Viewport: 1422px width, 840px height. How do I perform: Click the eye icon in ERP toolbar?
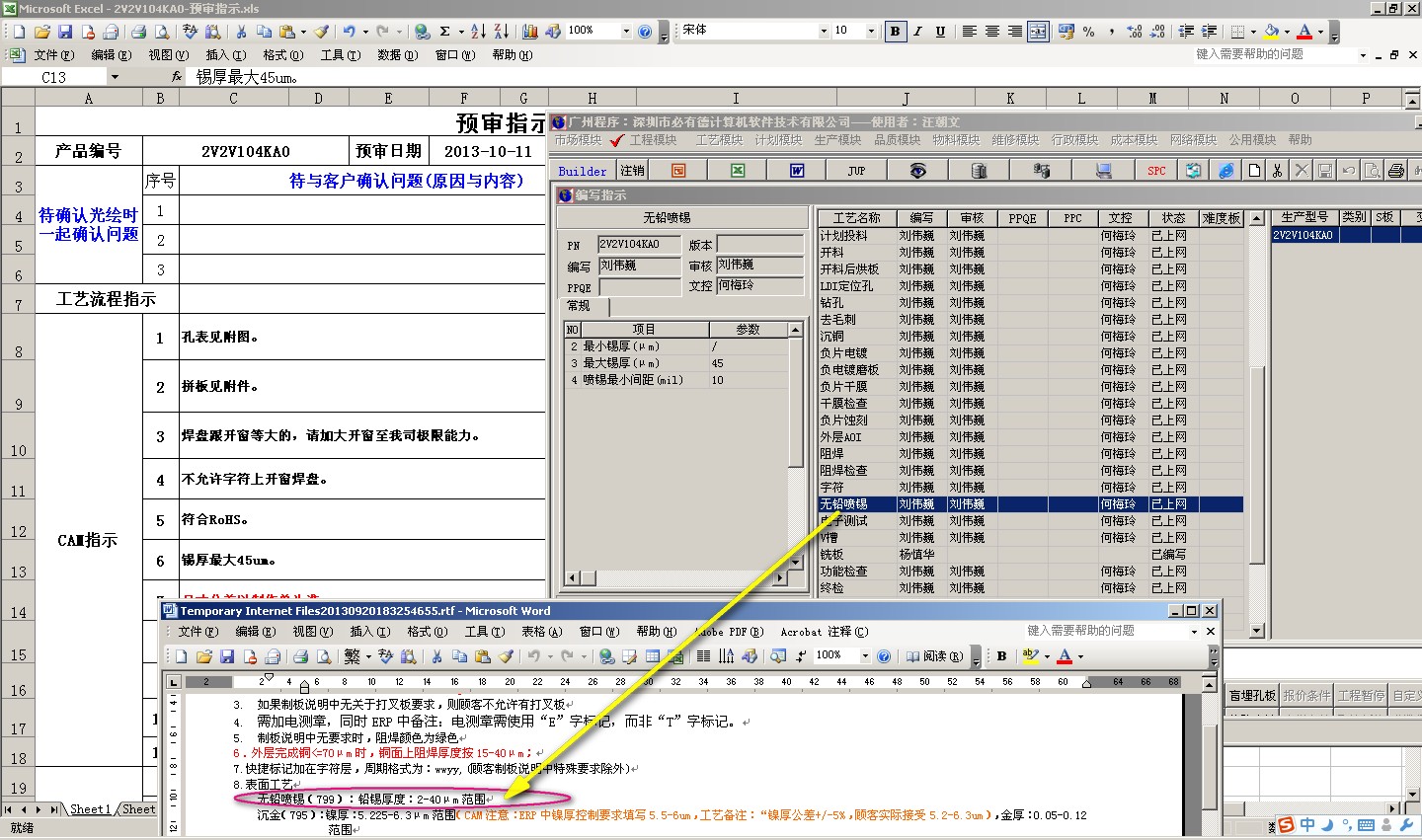(x=918, y=171)
